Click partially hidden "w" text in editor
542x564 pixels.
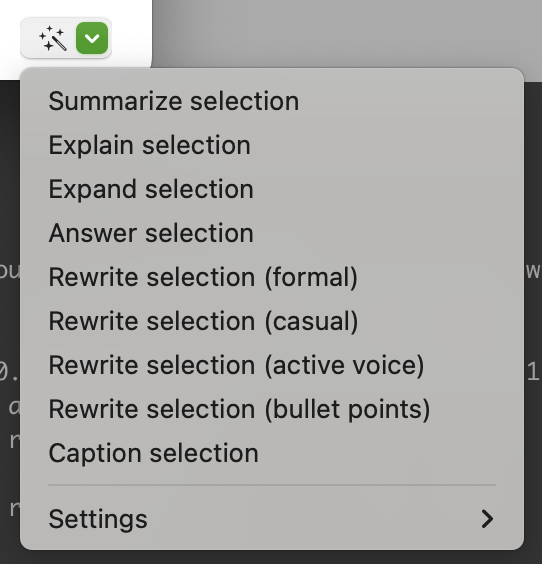(x=534, y=271)
